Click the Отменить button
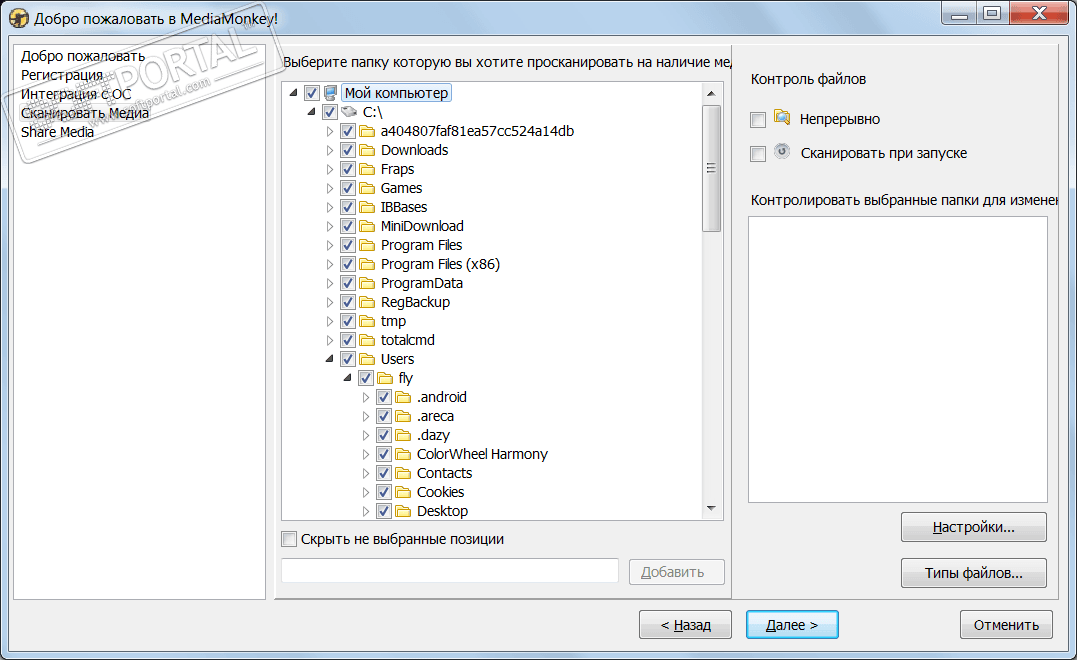Image resolution: width=1077 pixels, height=660 pixels. 1006,625
